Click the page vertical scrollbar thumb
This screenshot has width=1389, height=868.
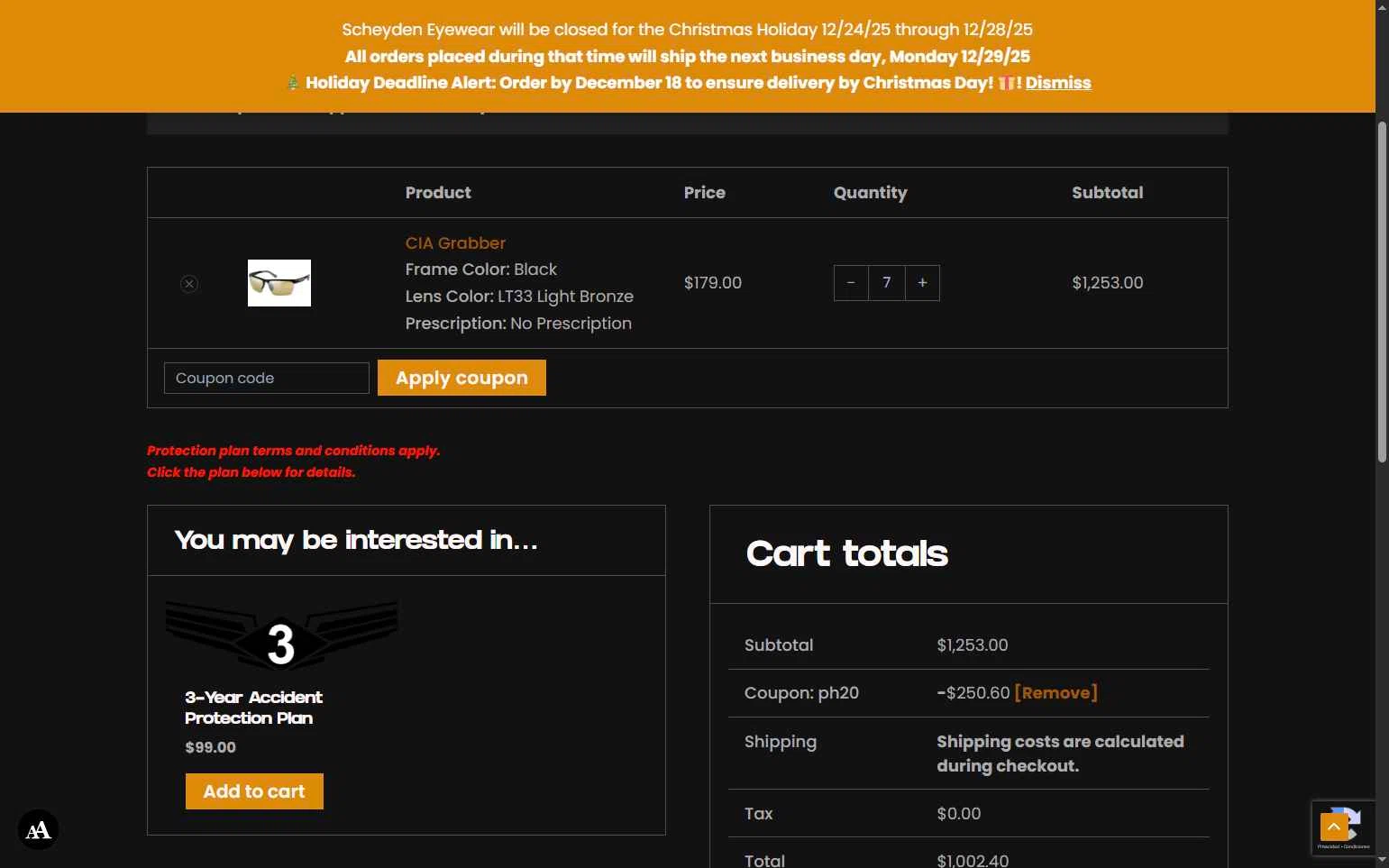1382,291
